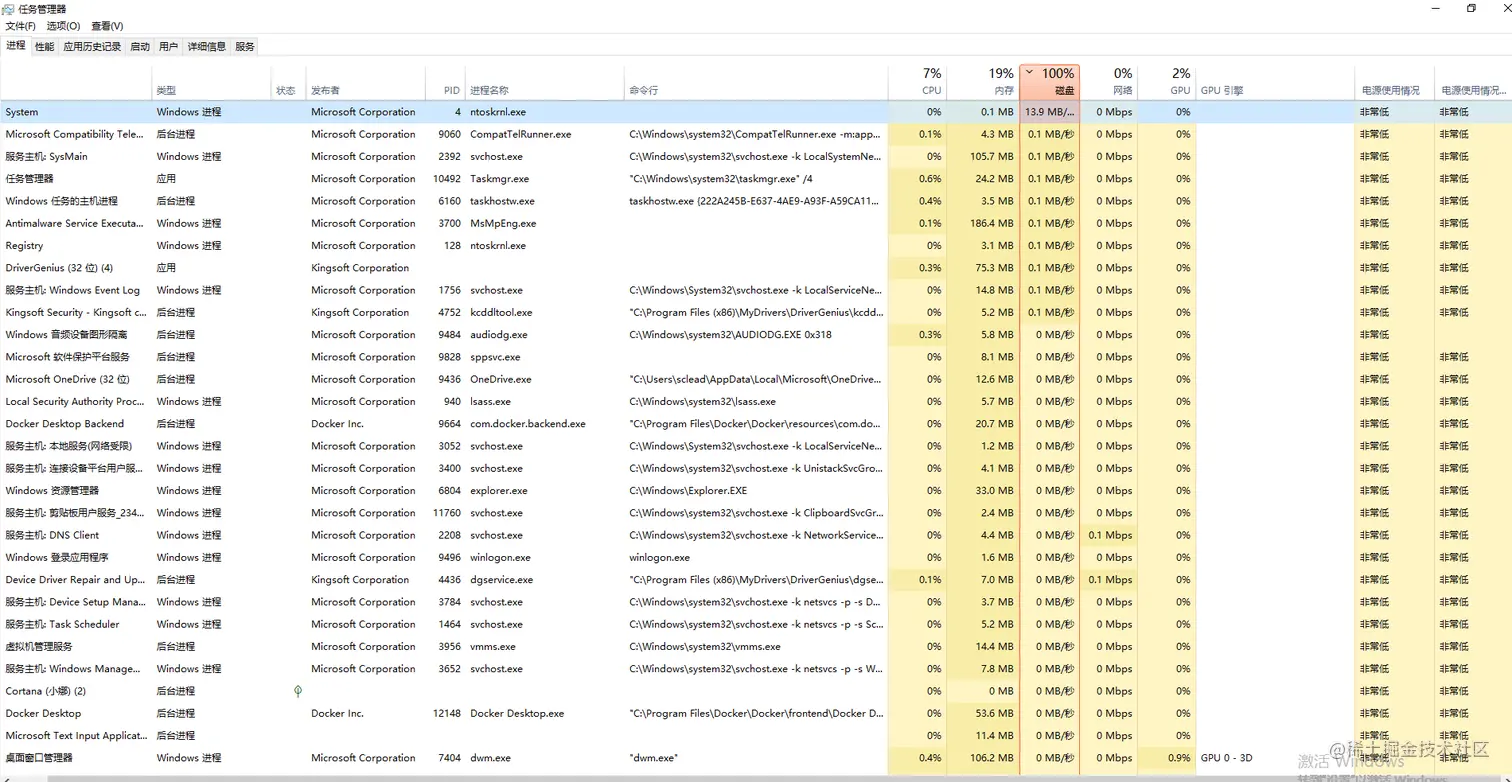Switch to the 详细信息 tab

click(207, 46)
